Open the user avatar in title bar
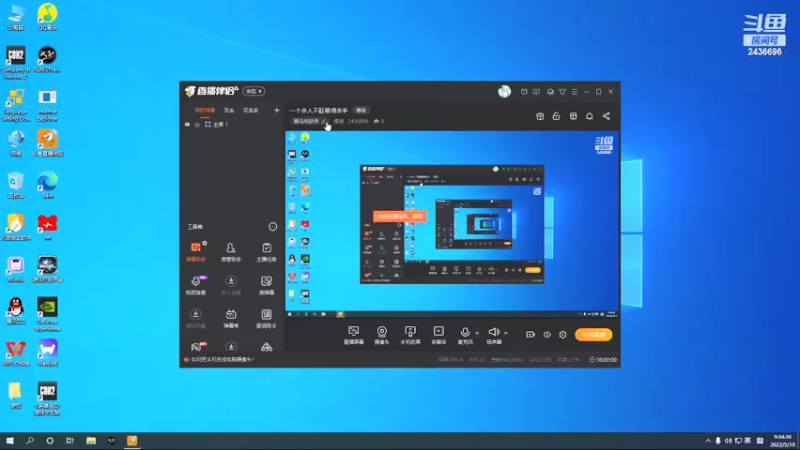The height and width of the screenshot is (450, 800). pos(504,91)
